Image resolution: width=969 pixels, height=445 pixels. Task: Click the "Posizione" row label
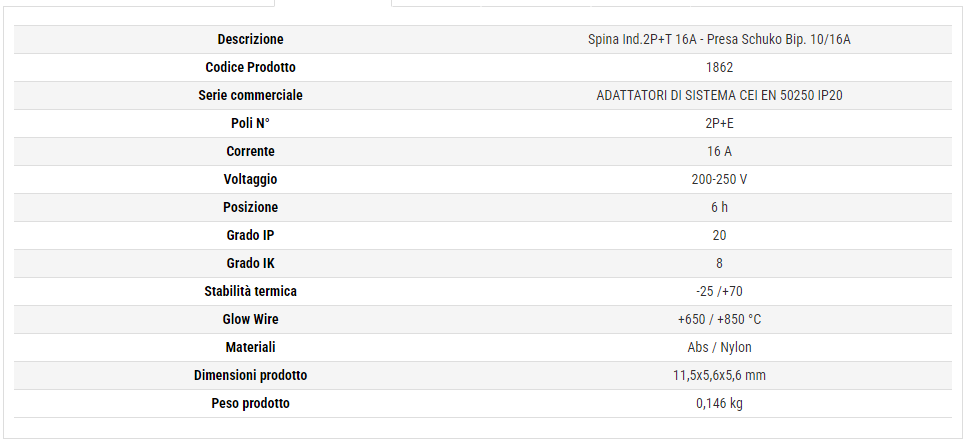coord(250,207)
